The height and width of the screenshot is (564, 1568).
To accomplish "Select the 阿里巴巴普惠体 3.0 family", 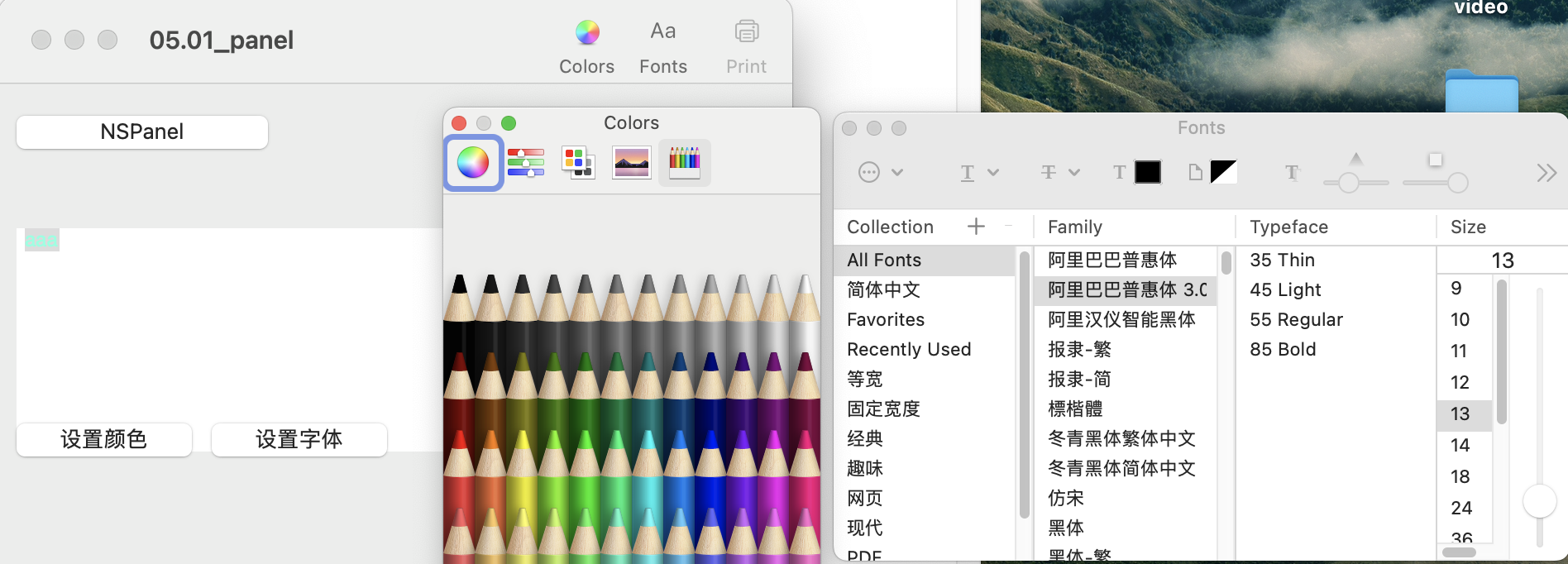I will pyautogui.click(x=1126, y=290).
